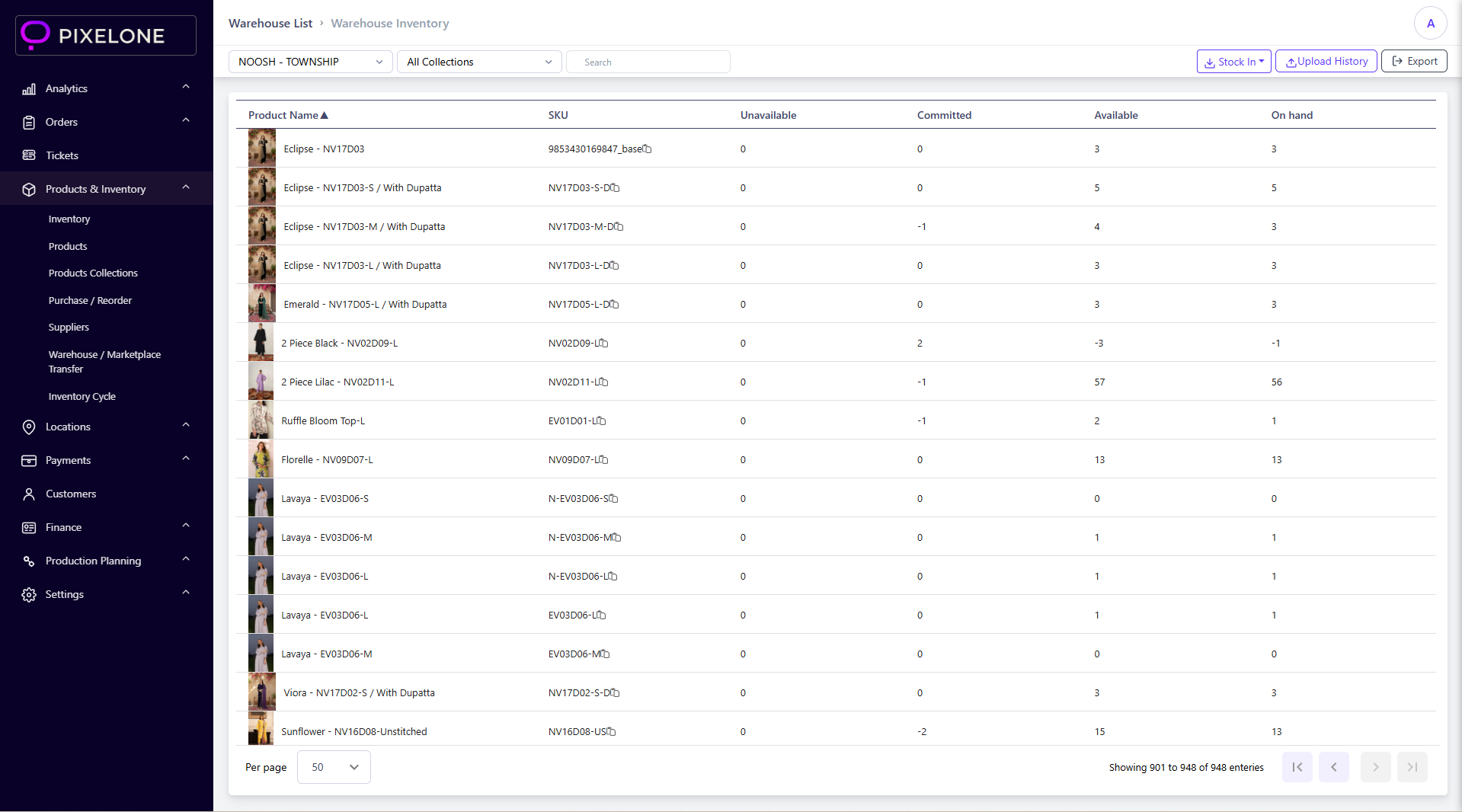The height and width of the screenshot is (812, 1462).
Task: Open the Sunflower - NV16D08-Unstitched thumbnail
Action: tap(261, 729)
